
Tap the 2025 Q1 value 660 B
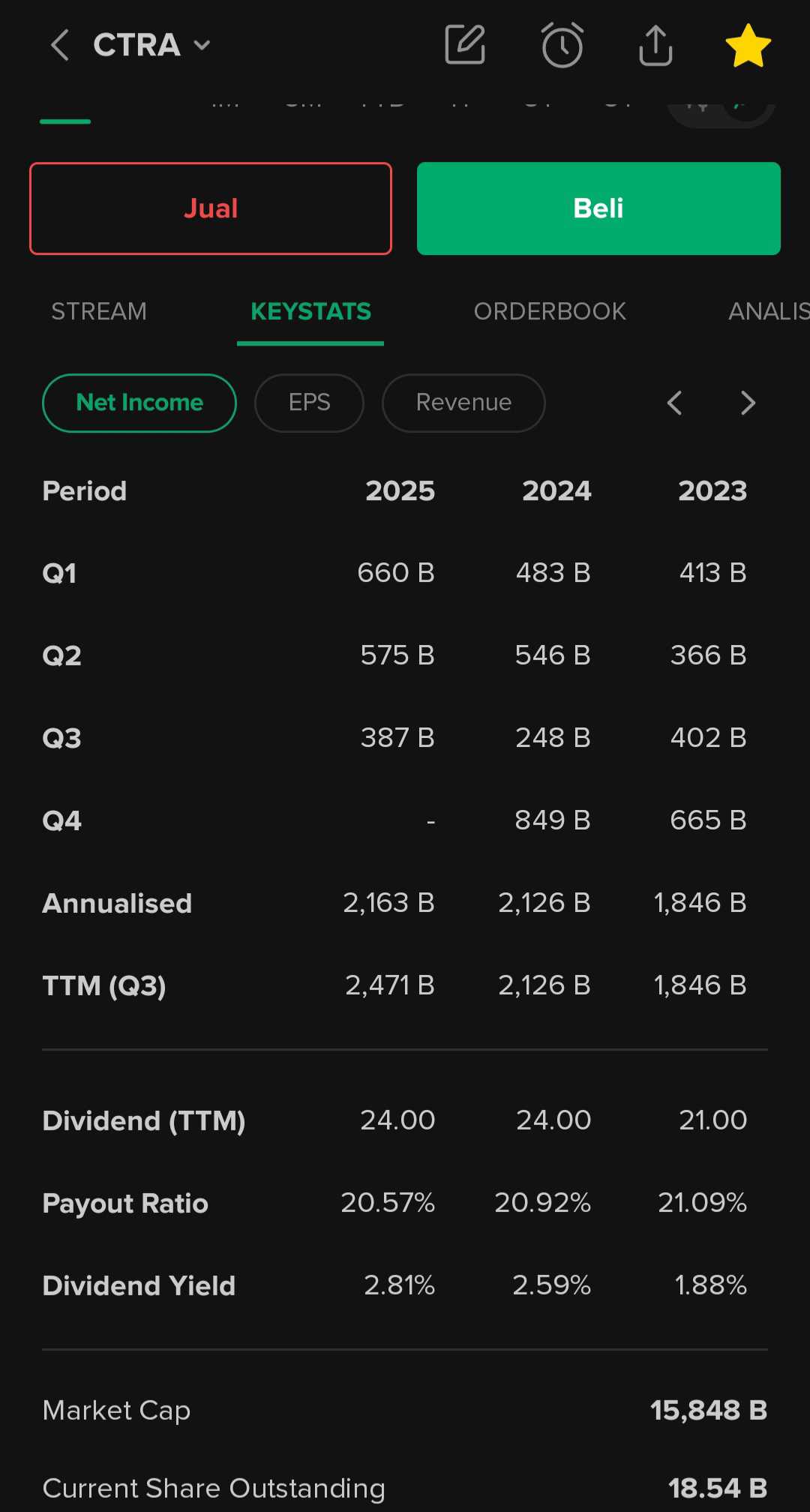[396, 573]
